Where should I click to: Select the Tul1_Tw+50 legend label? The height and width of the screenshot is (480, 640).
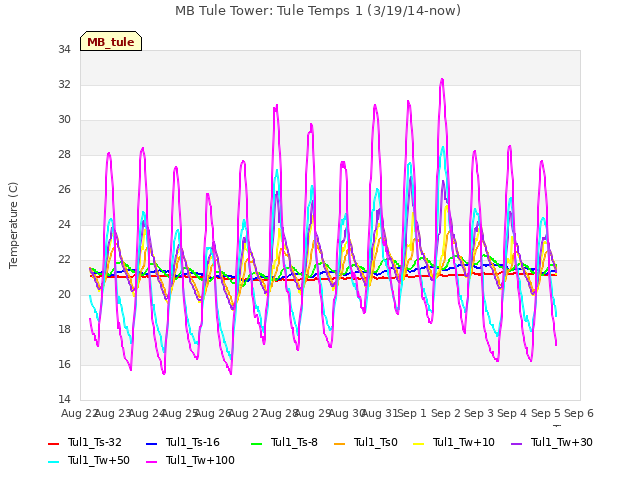99,460
